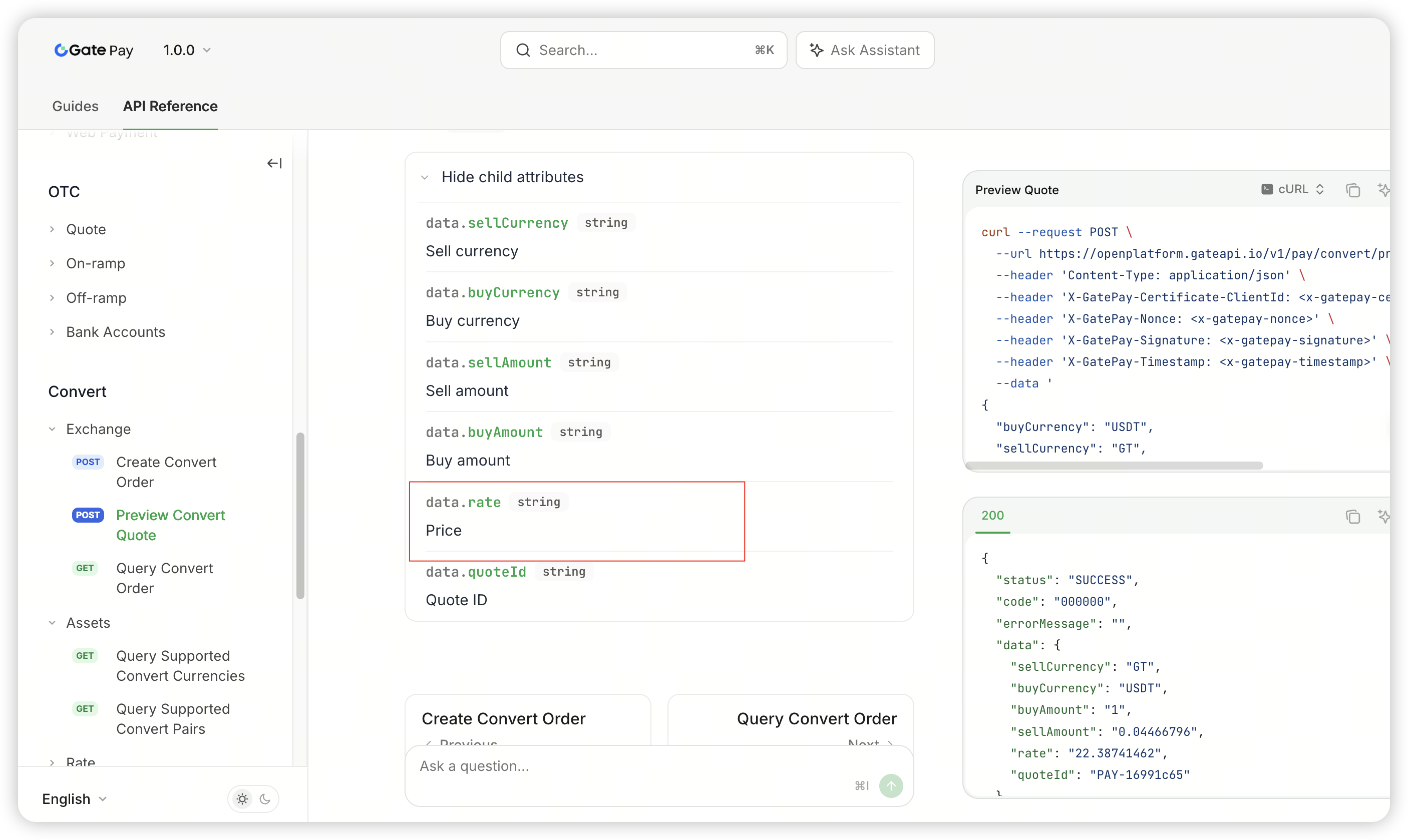1408x840 pixels.
Task: Click the sidebar vertical scrollbar
Action: [300, 516]
